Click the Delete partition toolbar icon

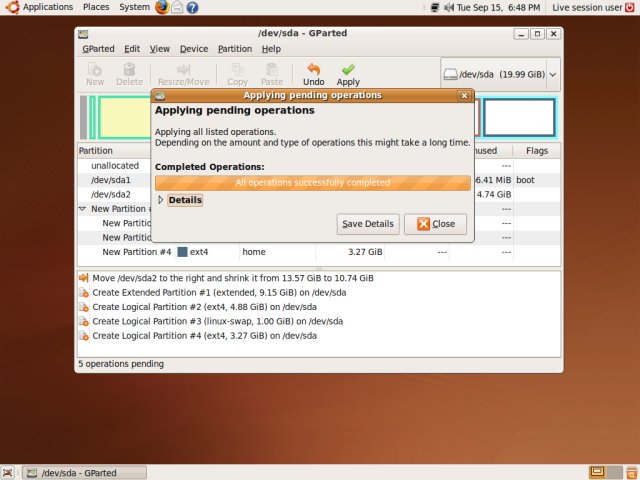coord(129,69)
